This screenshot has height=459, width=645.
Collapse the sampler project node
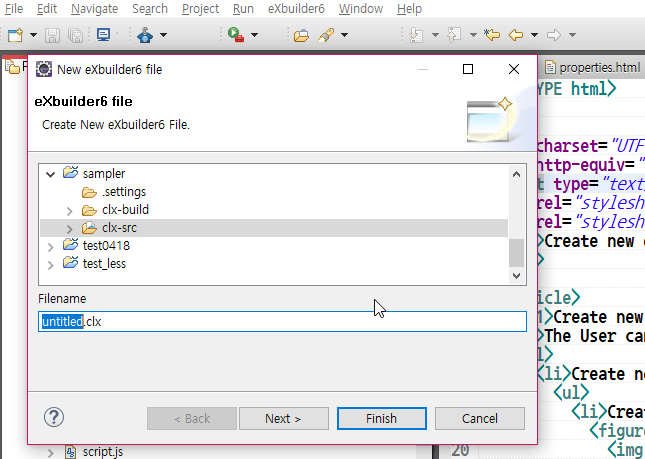tap(51, 174)
